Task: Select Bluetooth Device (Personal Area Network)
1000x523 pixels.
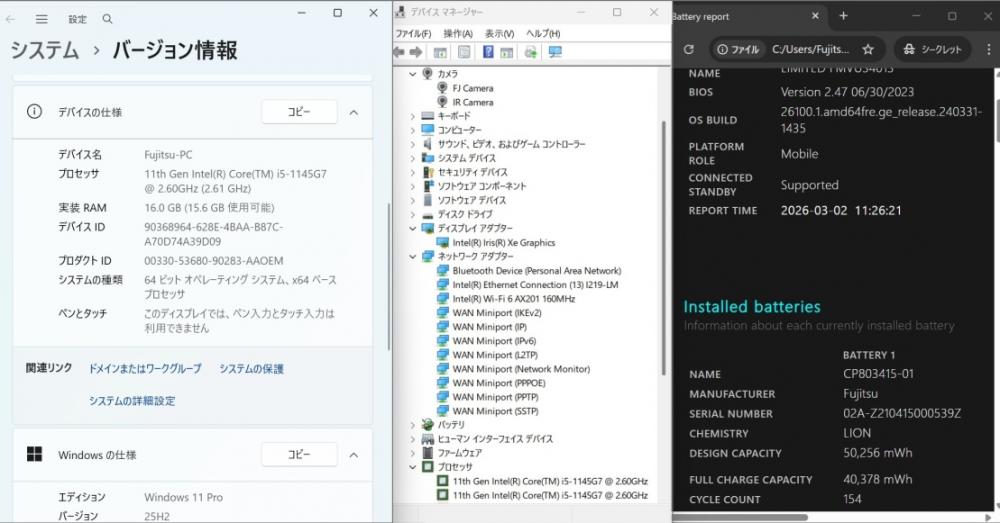Action: click(x=536, y=270)
